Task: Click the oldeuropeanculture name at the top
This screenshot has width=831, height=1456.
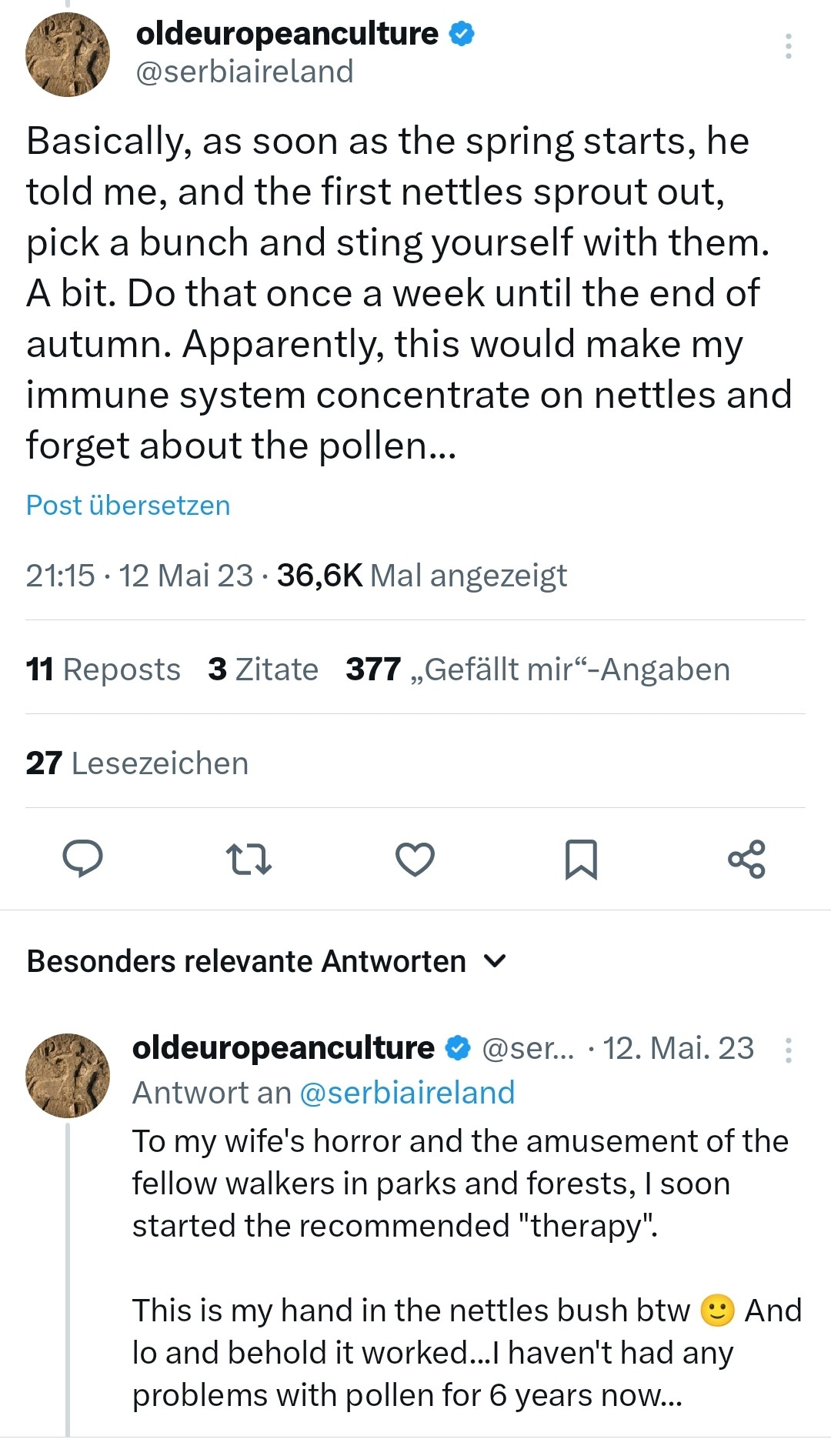Action: [287, 34]
